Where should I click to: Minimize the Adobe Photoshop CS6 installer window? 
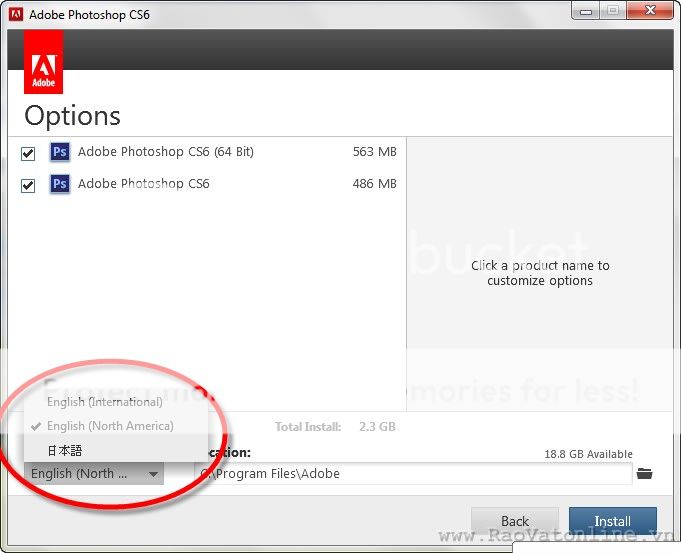(585, 10)
